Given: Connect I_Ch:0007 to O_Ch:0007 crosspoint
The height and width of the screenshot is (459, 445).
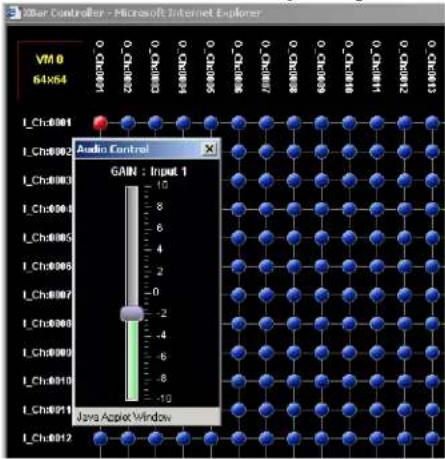Looking at the screenshot, I should tap(266, 295).
